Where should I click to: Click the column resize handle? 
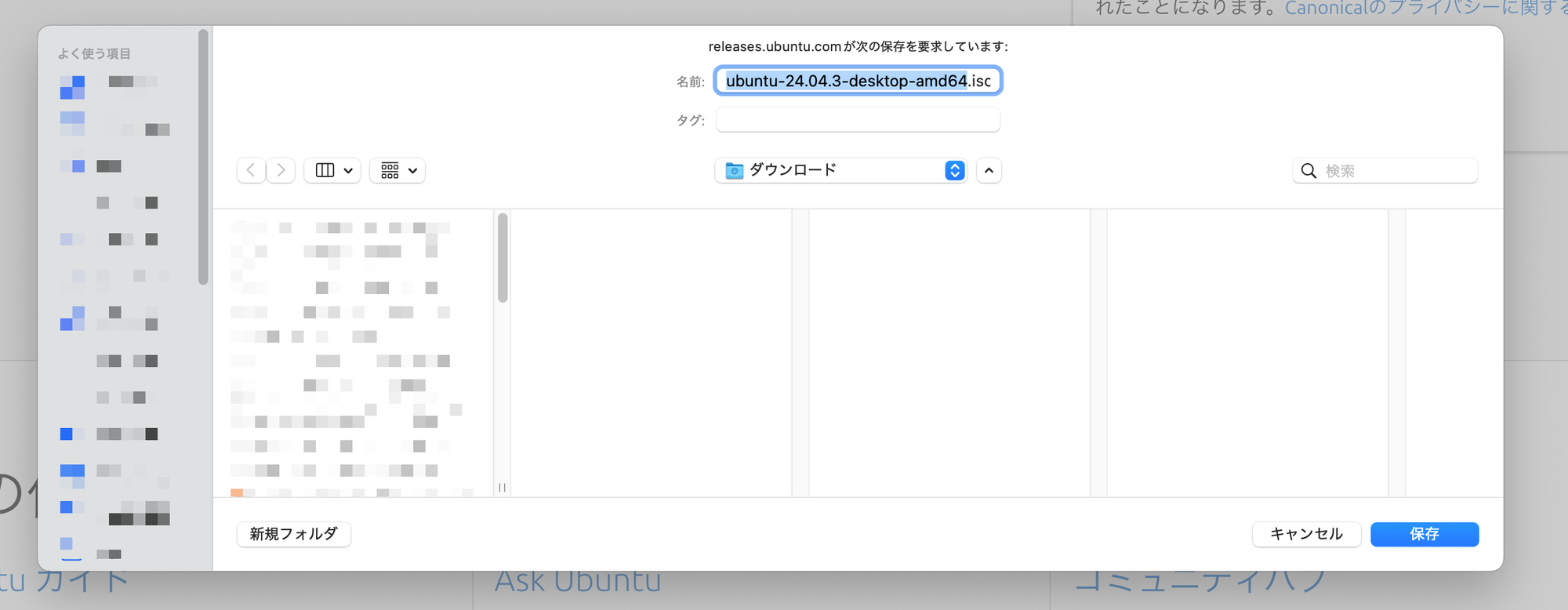(x=502, y=488)
